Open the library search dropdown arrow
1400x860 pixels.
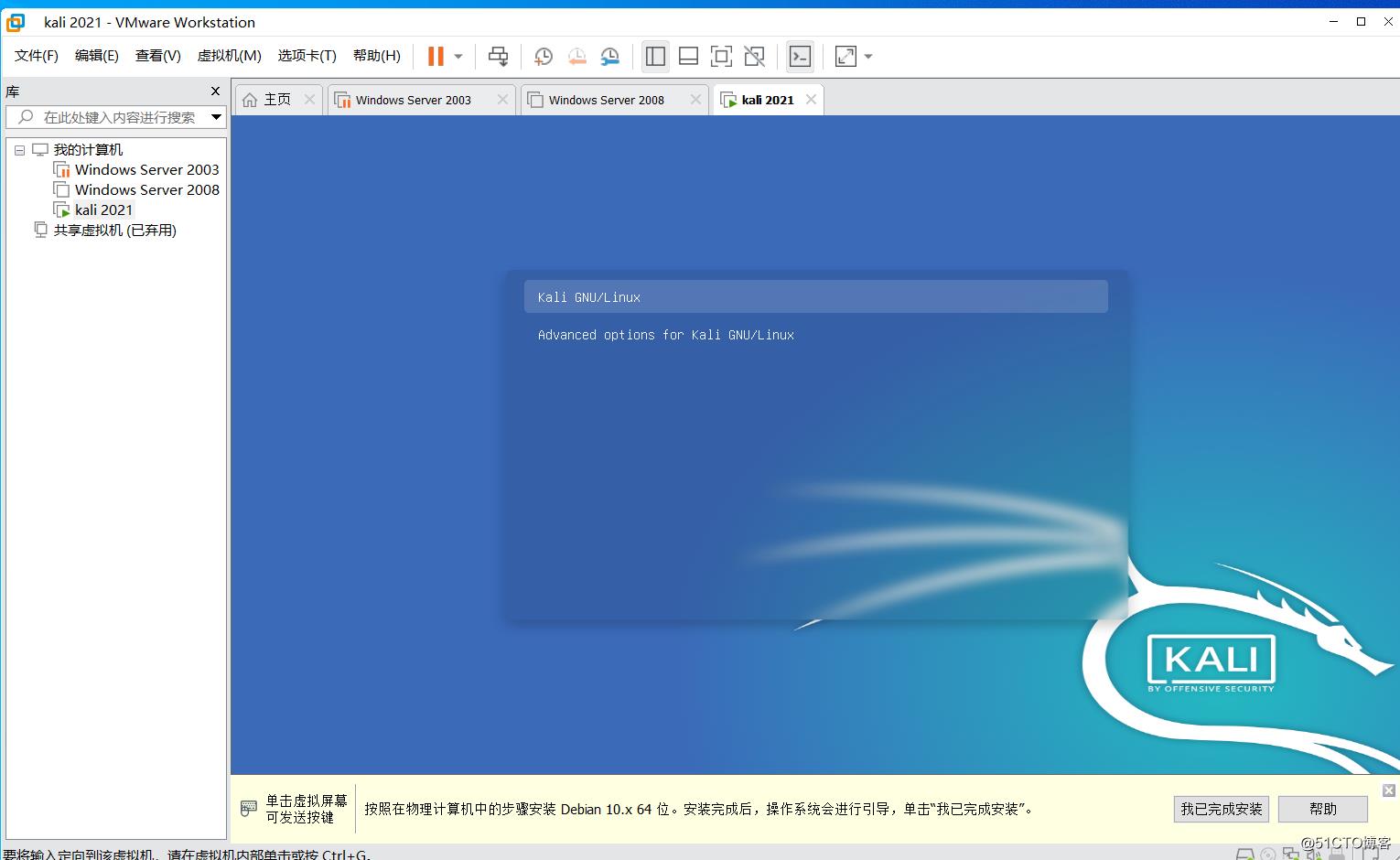click(x=217, y=117)
